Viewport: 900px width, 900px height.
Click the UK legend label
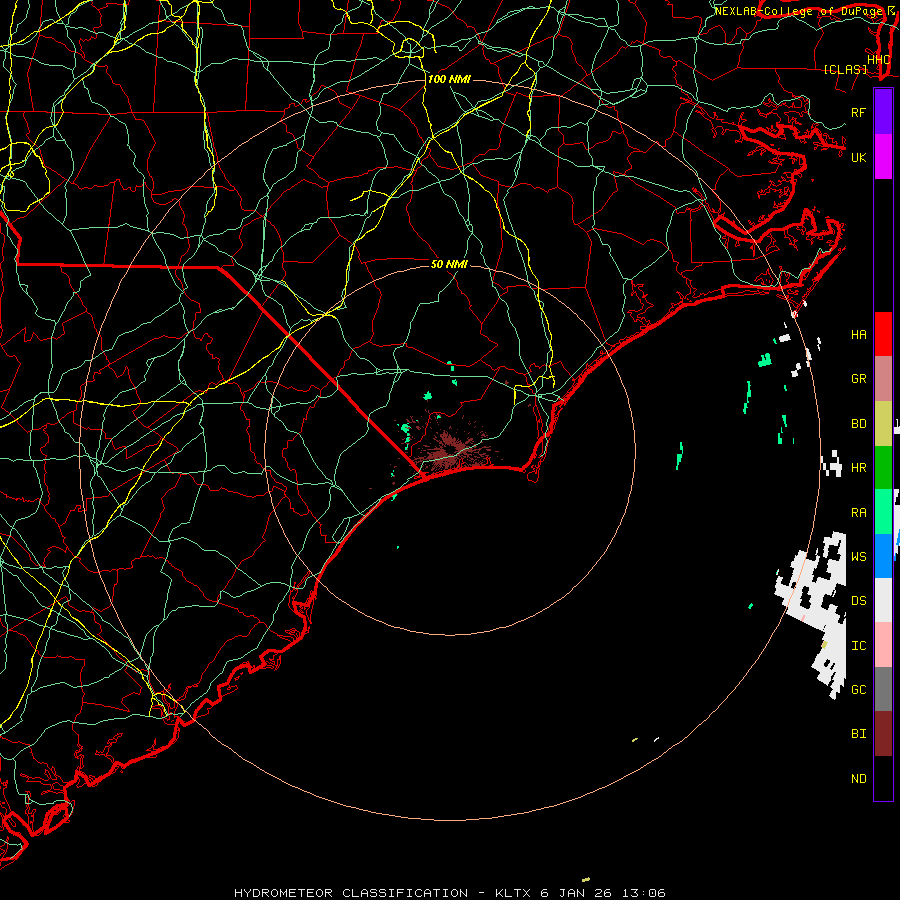[859, 157]
